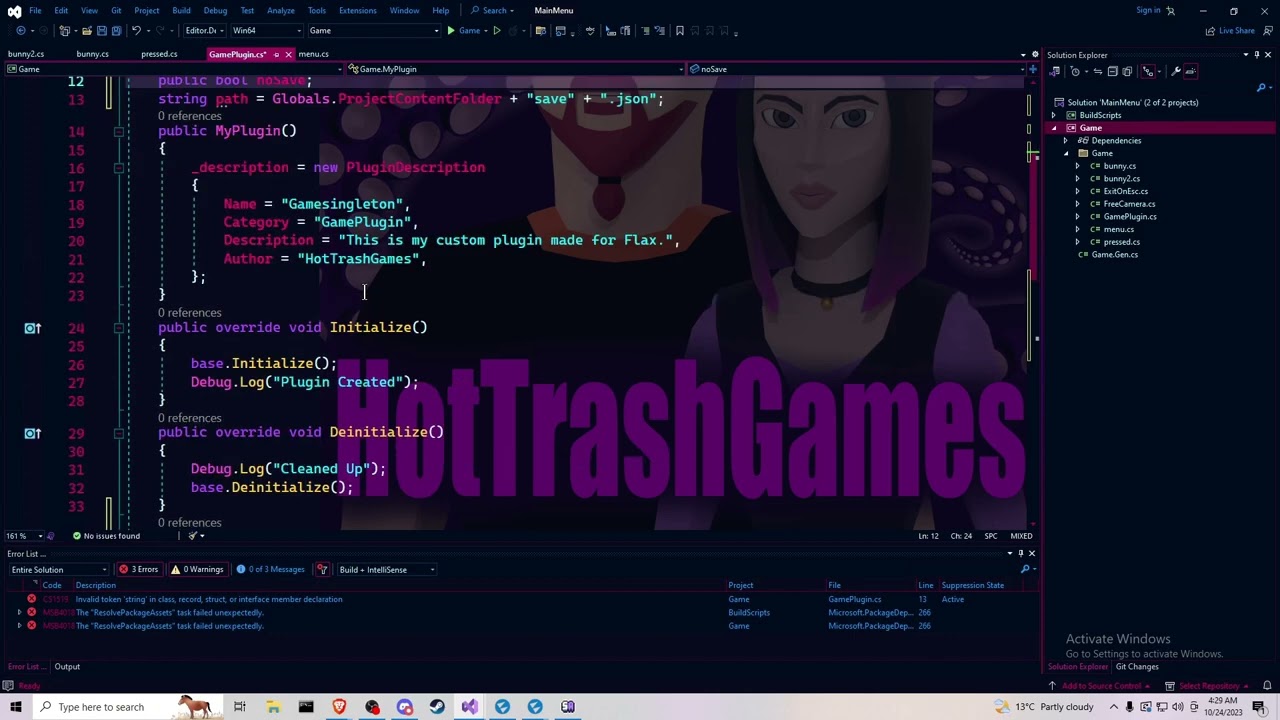Open Steam from the Windows taskbar
The width and height of the screenshot is (1280, 720).
(437, 707)
